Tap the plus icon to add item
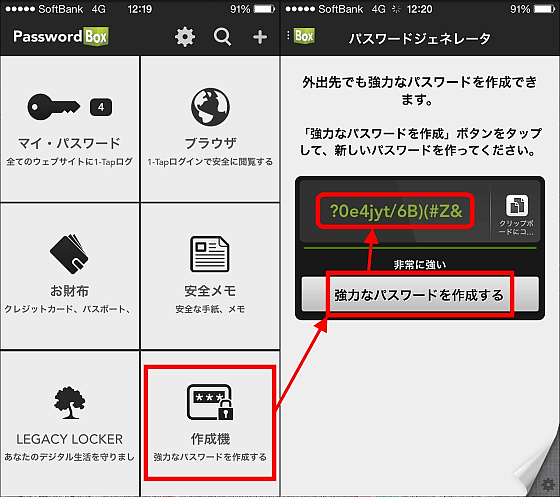 click(x=260, y=37)
